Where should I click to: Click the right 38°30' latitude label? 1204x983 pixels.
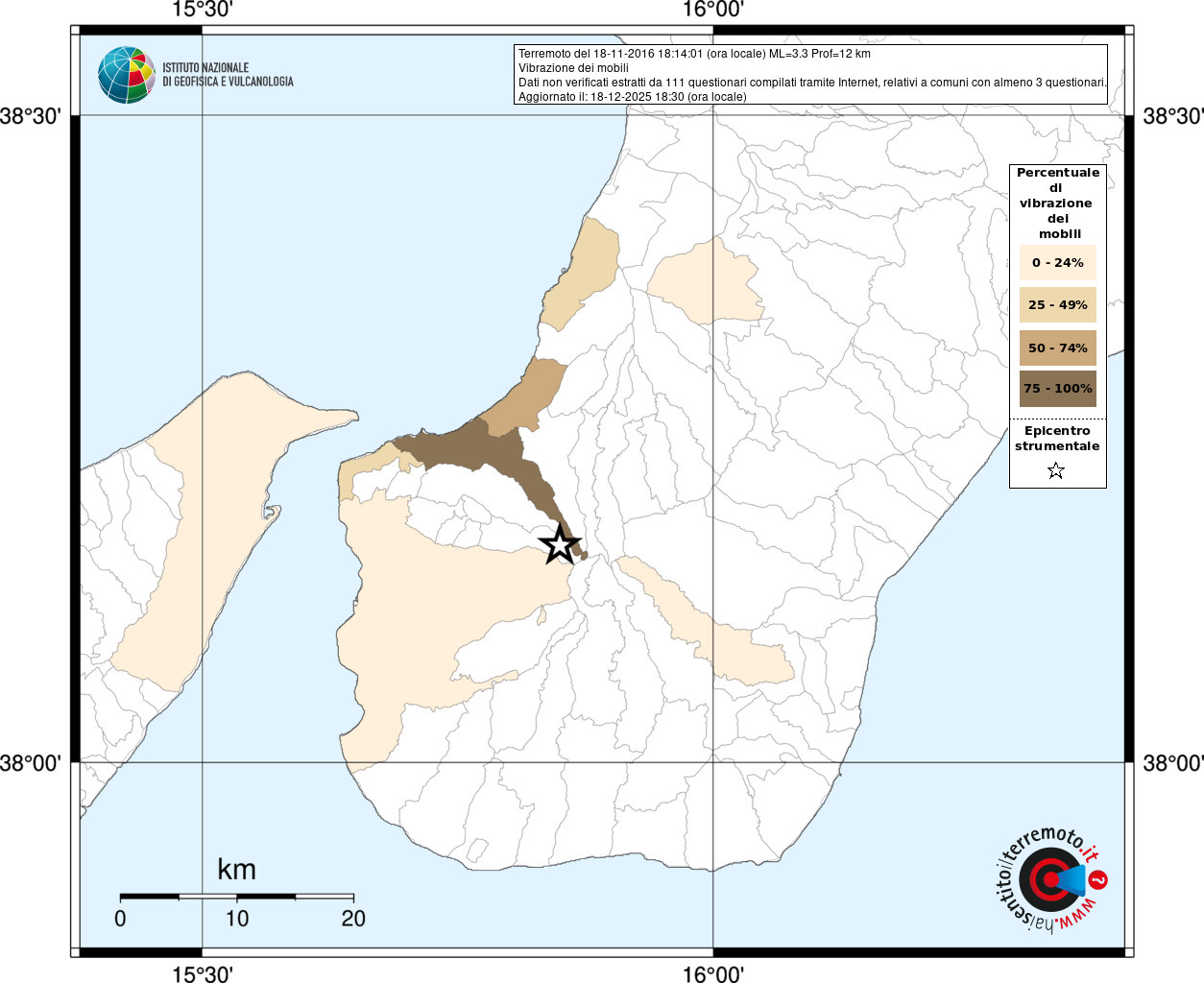pos(1173,116)
